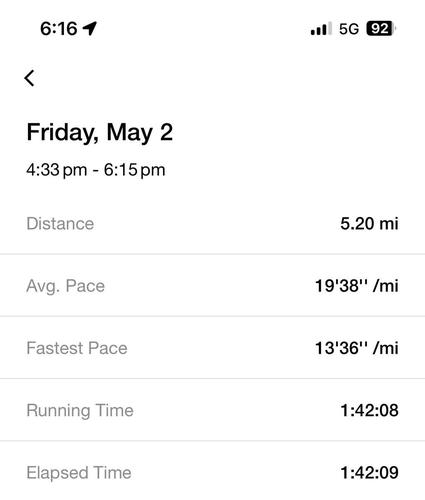Tap the 1:42:08 running time value
The image size is (425, 500).
click(369, 410)
